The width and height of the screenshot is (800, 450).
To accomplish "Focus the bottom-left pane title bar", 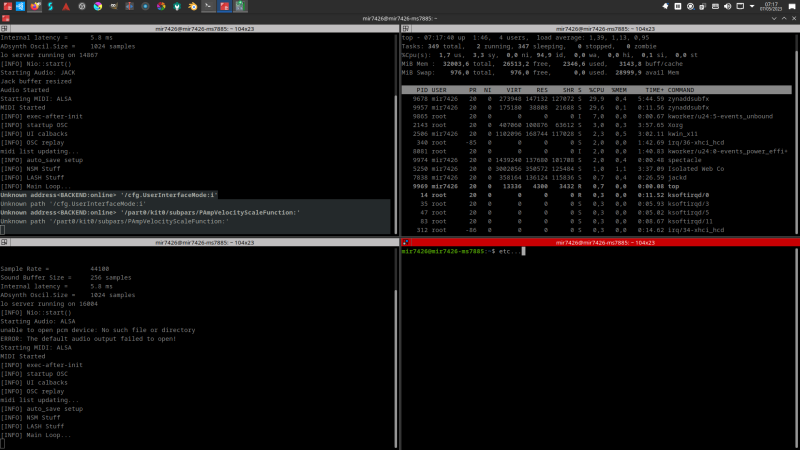I will point(204,242).
